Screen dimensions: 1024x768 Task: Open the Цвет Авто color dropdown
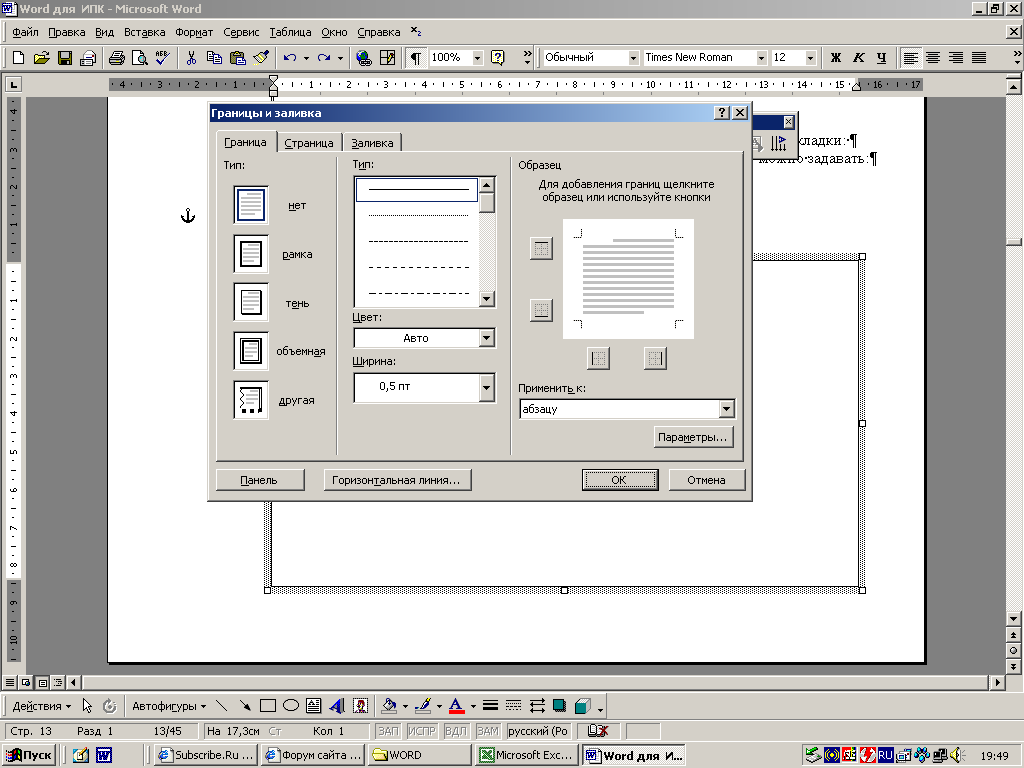[486, 338]
